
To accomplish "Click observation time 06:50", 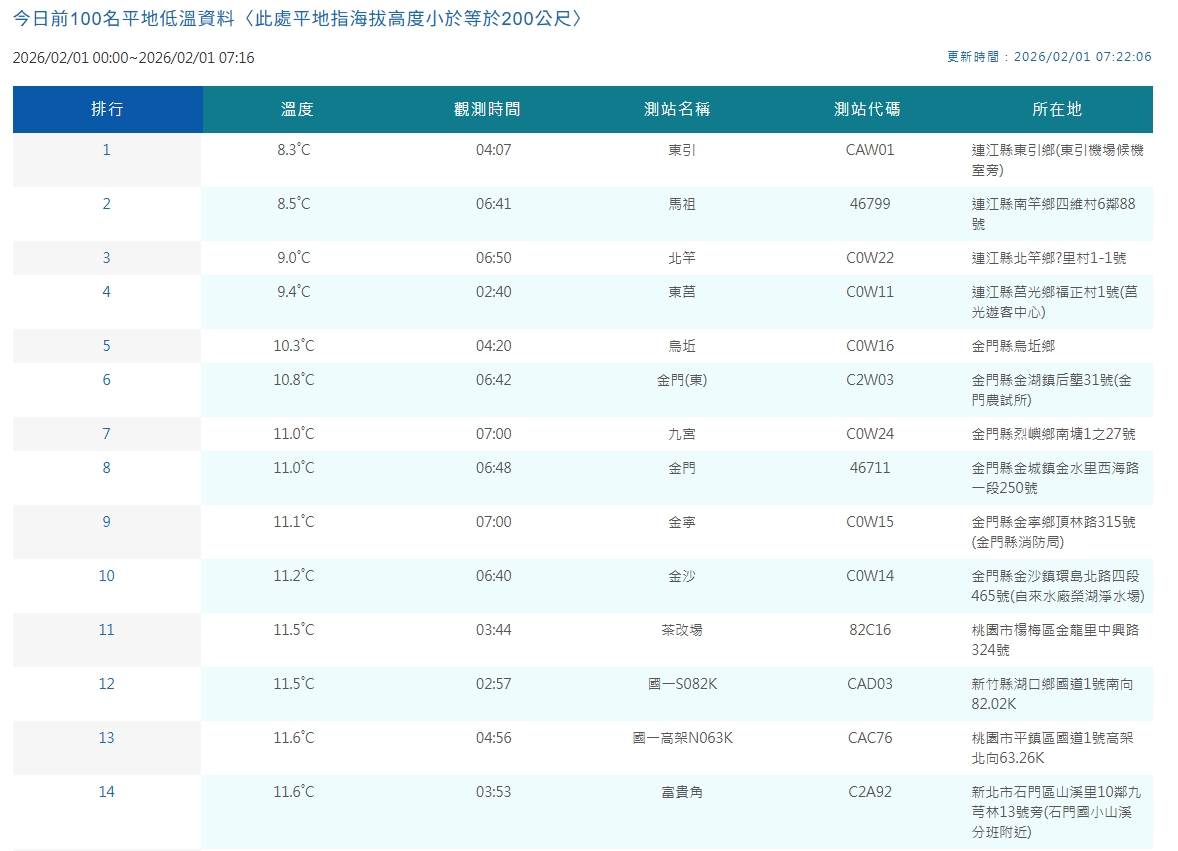I will tap(494, 258).
